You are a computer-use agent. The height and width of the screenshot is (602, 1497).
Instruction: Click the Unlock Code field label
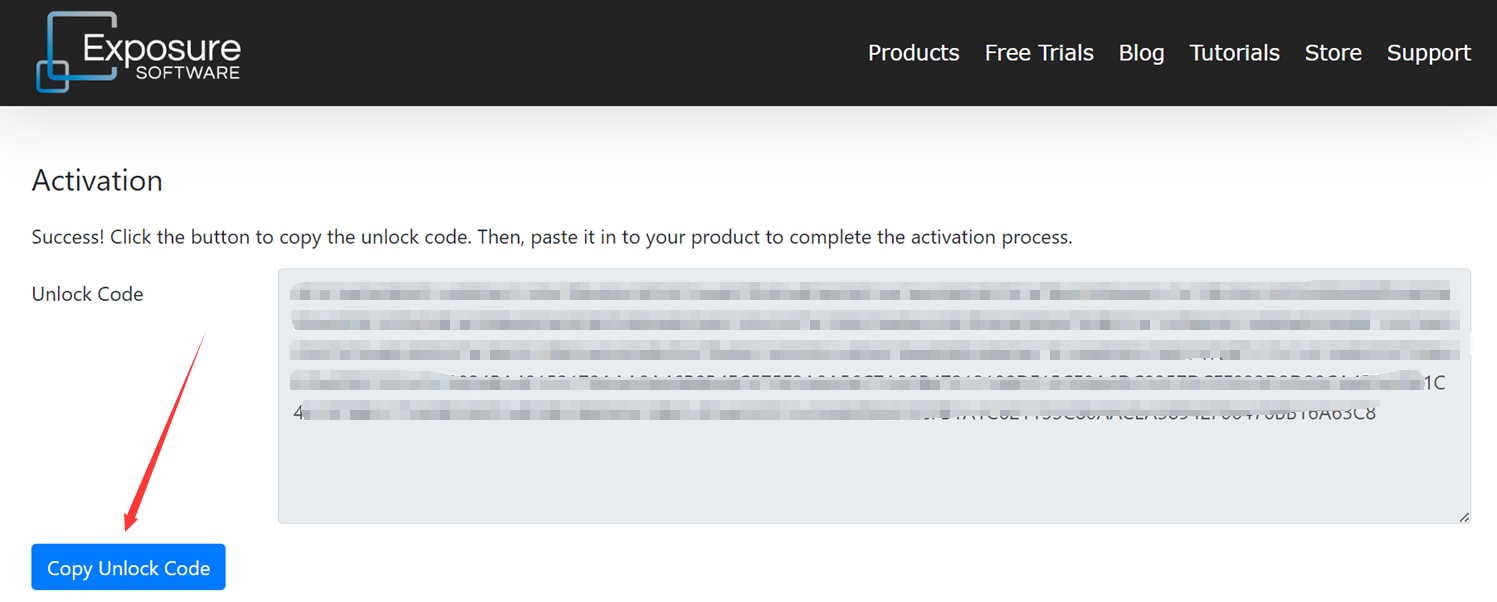click(87, 294)
